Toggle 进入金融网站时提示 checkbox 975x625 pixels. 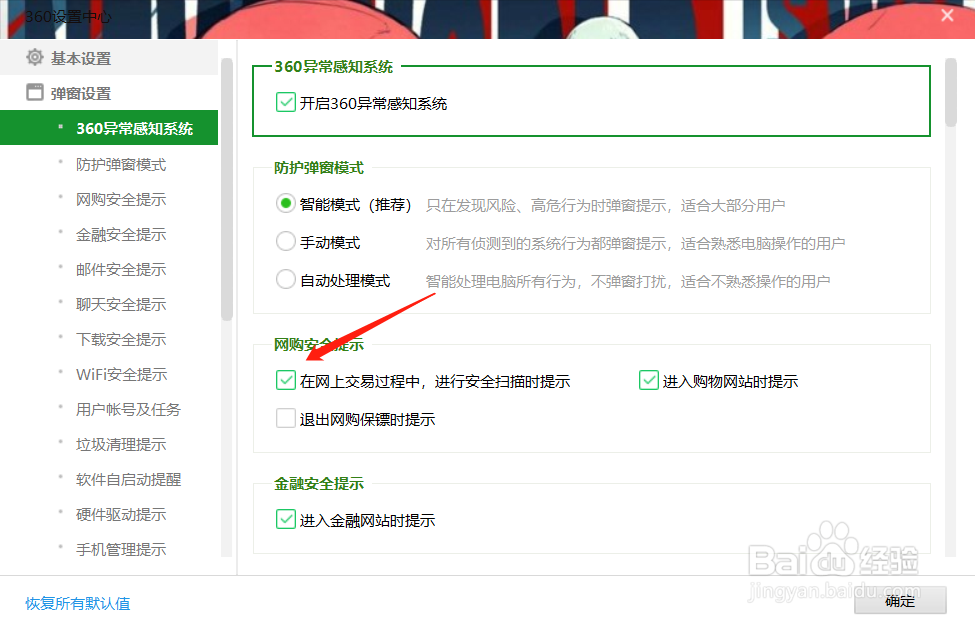(285, 519)
